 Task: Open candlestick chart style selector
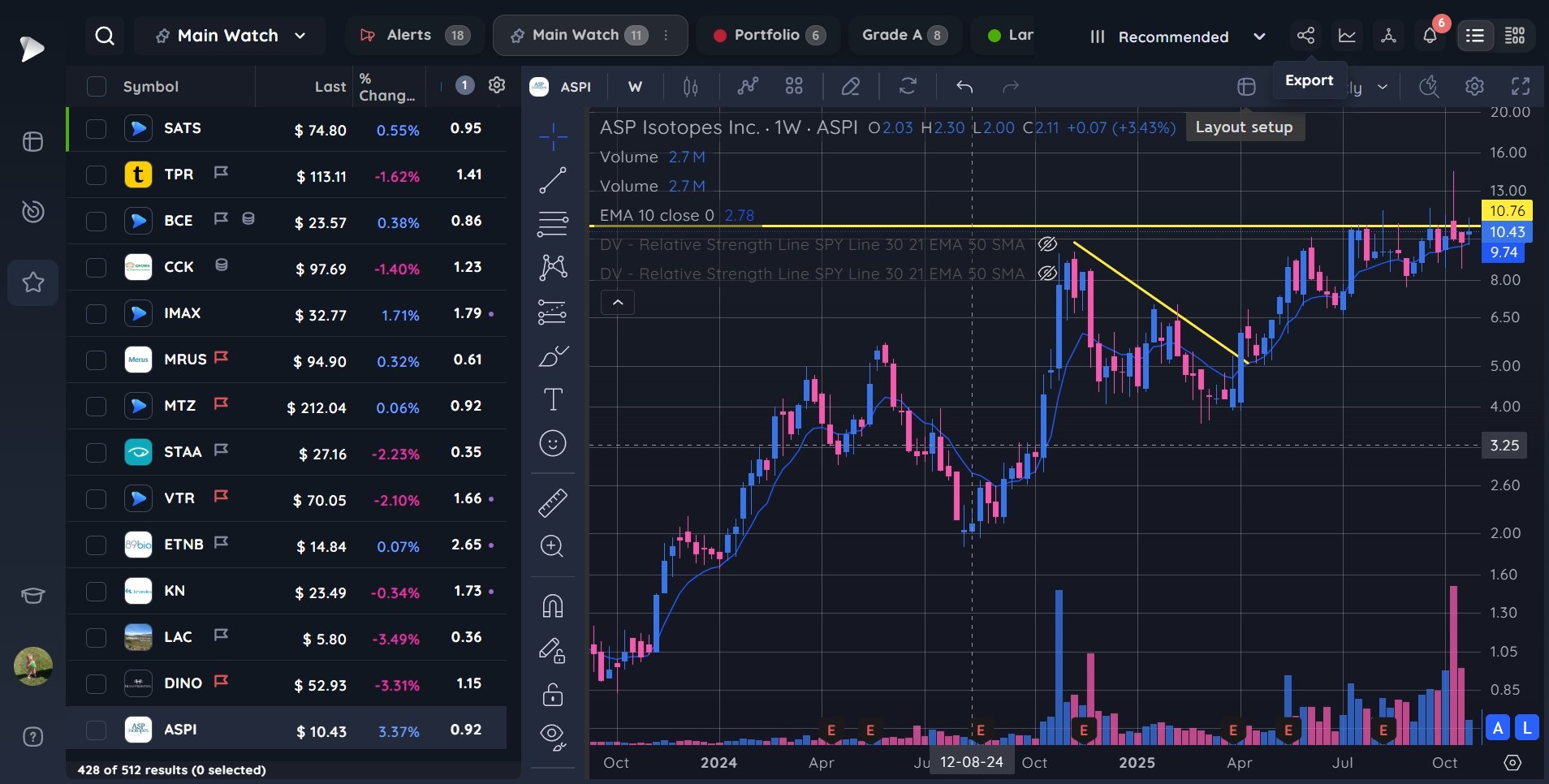tap(691, 87)
